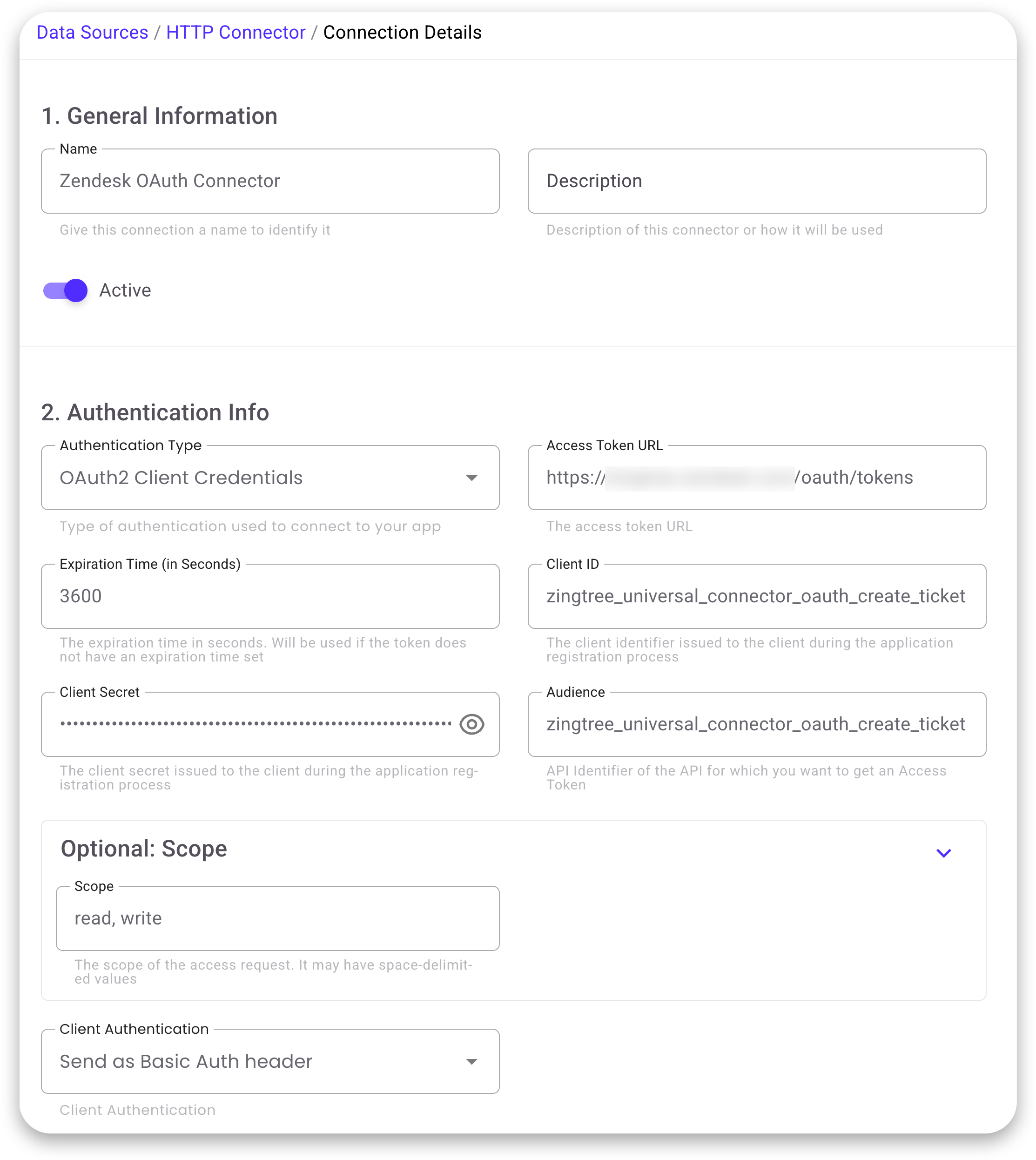Image resolution: width=1036 pixels, height=1160 pixels.
Task: Click the Scope field containing read, write
Action: coord(278,918)
